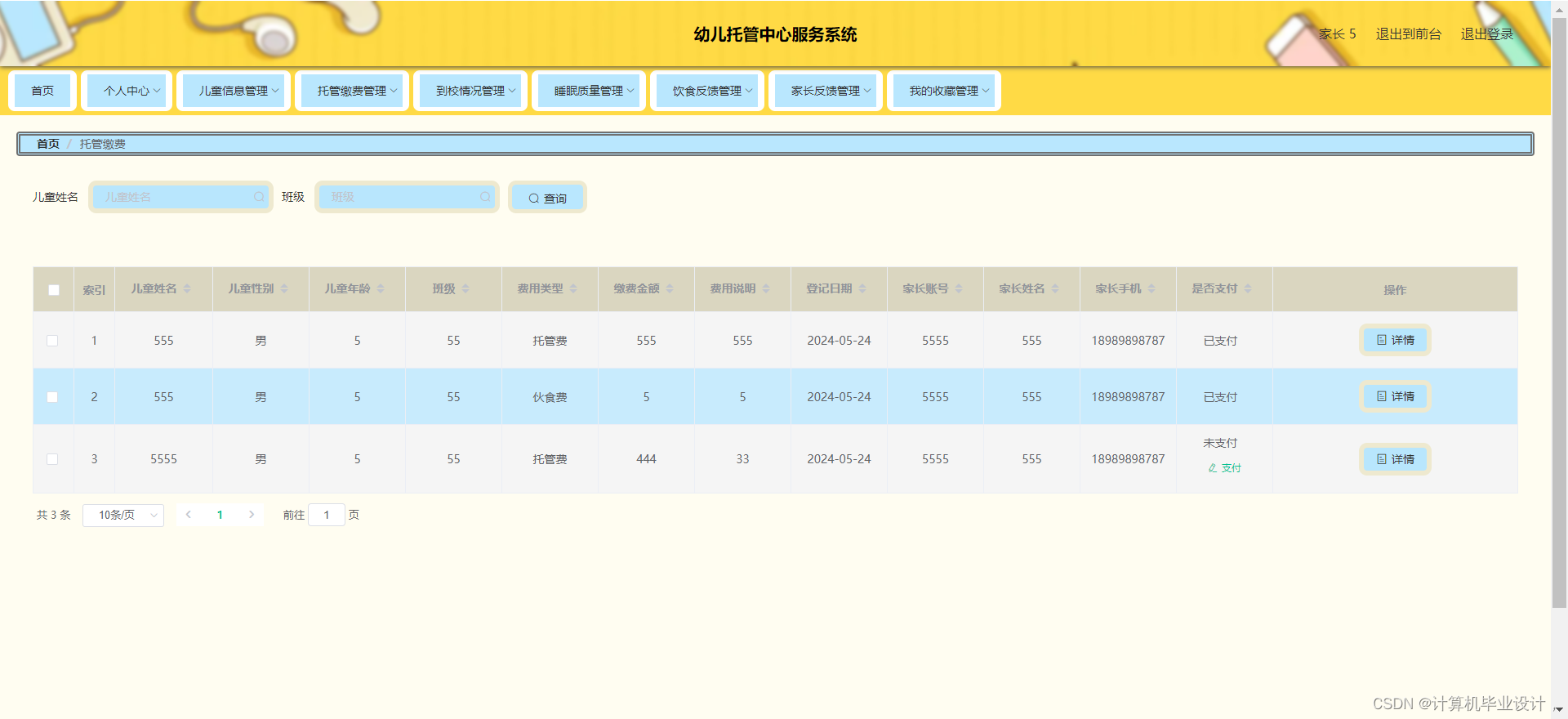Screen dimensions: 1568x719
Task: Sort by 缴费金额 column arrows
Action: point(670,288)
